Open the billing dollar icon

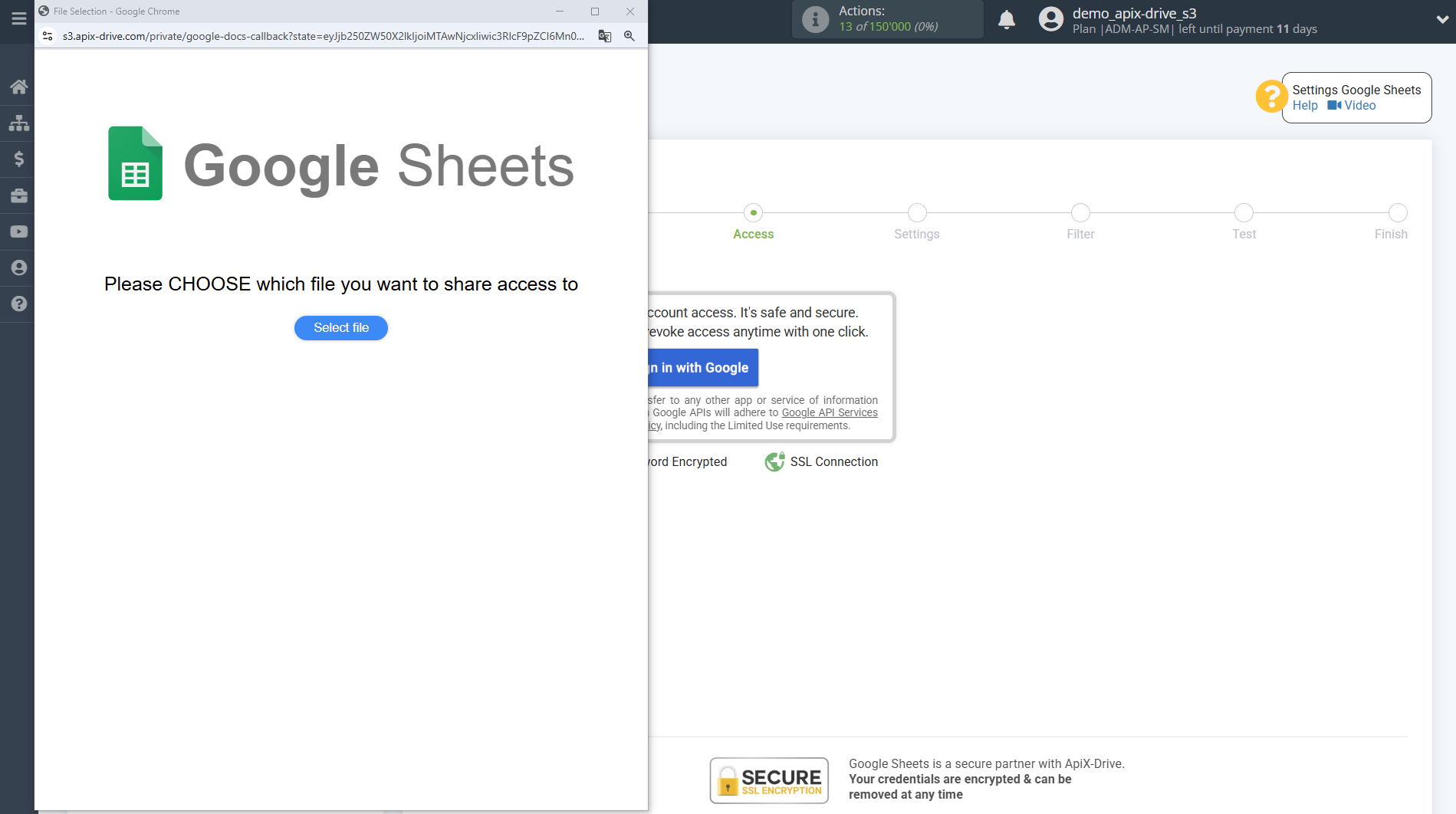pyautogui.click(x=18, y=159)
